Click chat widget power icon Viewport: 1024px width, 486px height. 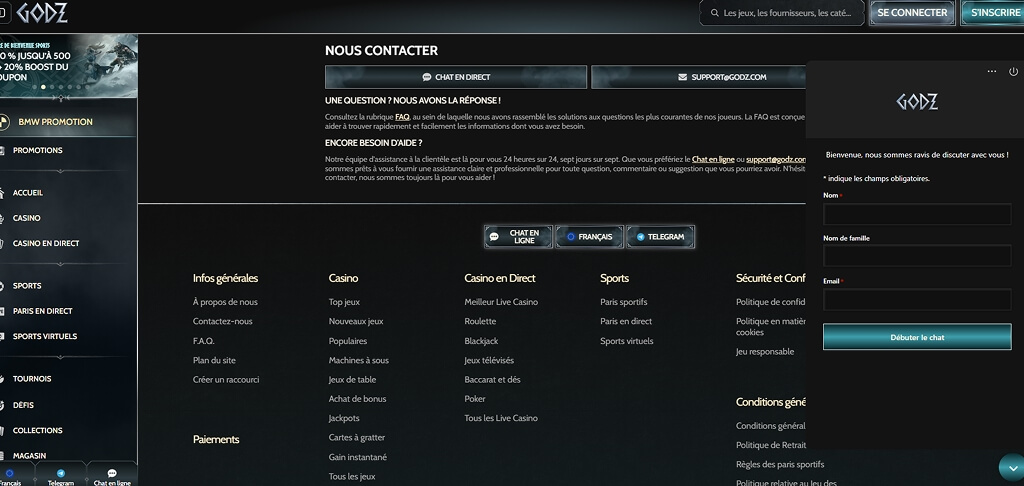(x=1014, y=71)
